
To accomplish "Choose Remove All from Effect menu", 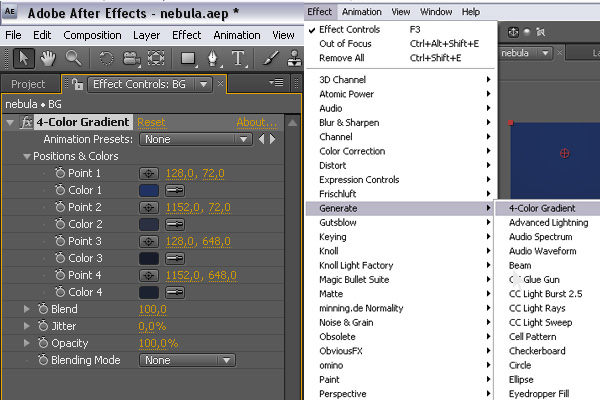I will [x=401, y=58].
